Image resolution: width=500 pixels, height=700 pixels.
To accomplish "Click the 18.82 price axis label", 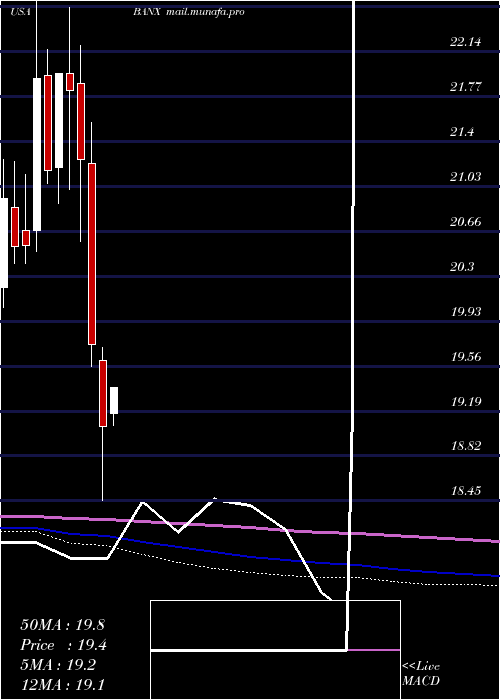I will tap(466, 446).
